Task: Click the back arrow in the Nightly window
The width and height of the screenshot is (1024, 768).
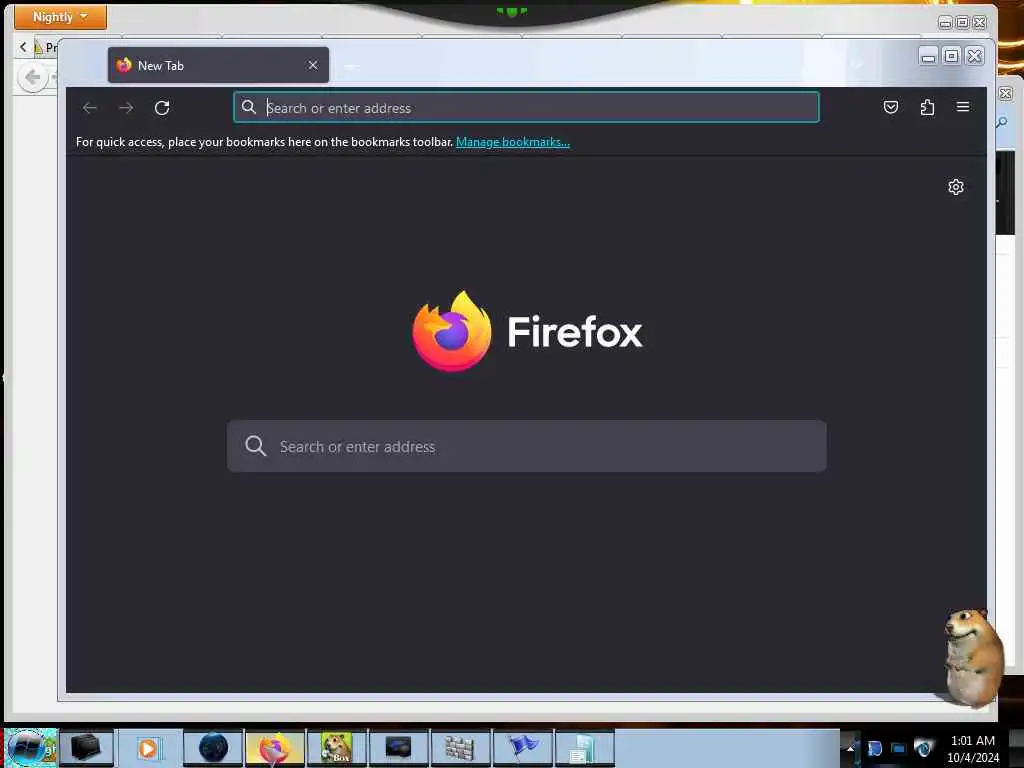Action: coord(32,78)
